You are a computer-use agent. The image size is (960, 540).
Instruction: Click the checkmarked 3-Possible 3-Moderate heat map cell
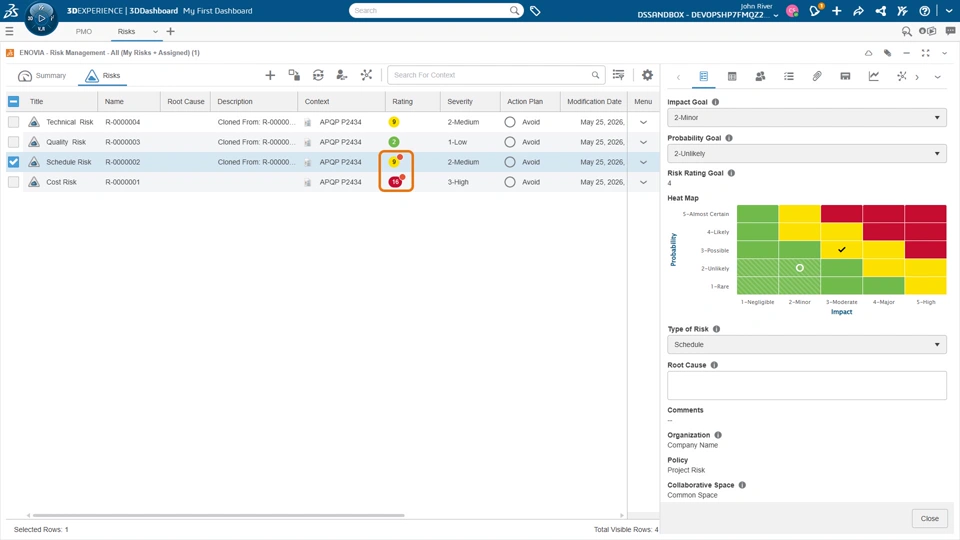click(x=842, y=250)
